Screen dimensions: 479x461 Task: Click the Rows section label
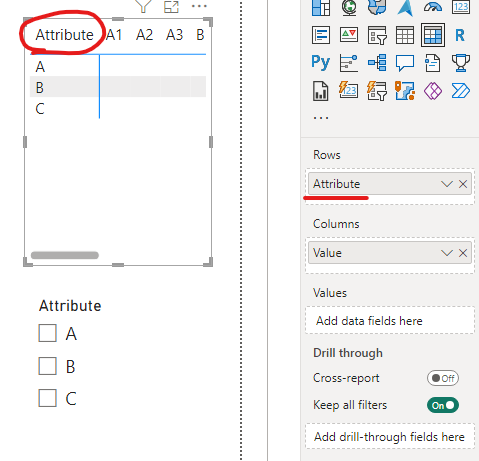pos(327,155)
